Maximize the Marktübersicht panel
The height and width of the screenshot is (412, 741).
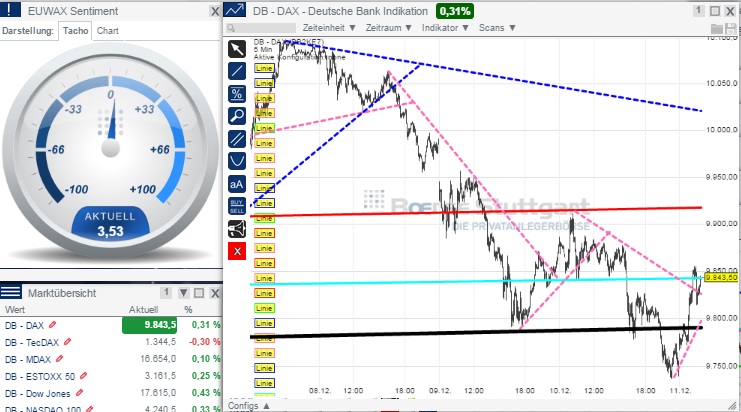click(x=199, y=293)
